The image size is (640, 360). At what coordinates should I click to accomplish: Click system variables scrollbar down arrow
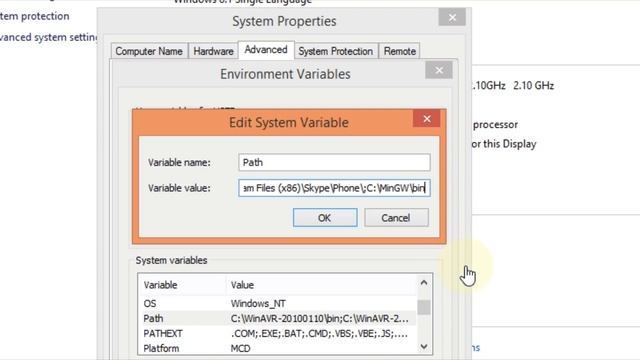coord(424,347)
